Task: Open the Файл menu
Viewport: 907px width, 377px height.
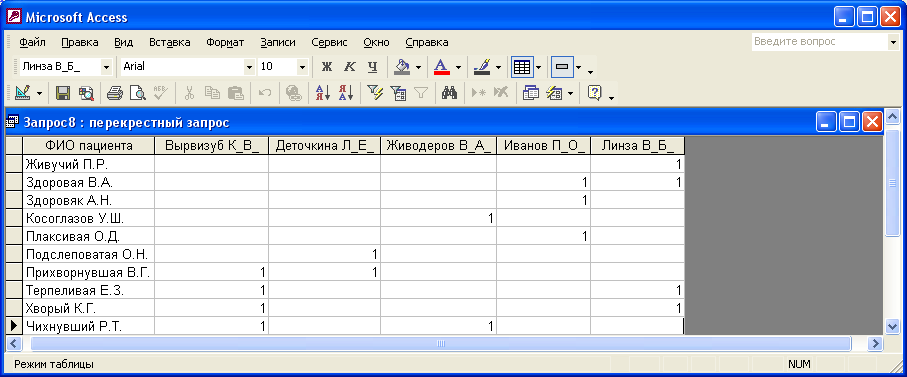Action: tap(32, 42)
